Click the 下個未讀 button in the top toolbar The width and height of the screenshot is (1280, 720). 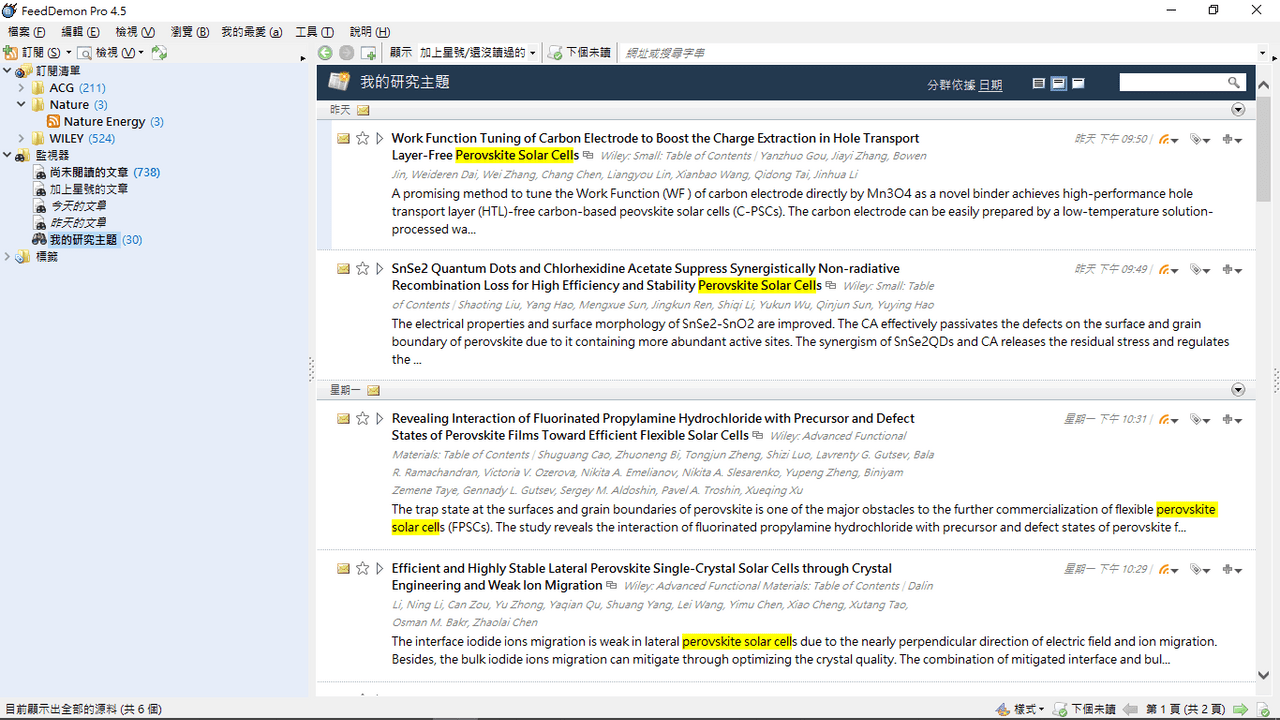[x=580, y=52]
